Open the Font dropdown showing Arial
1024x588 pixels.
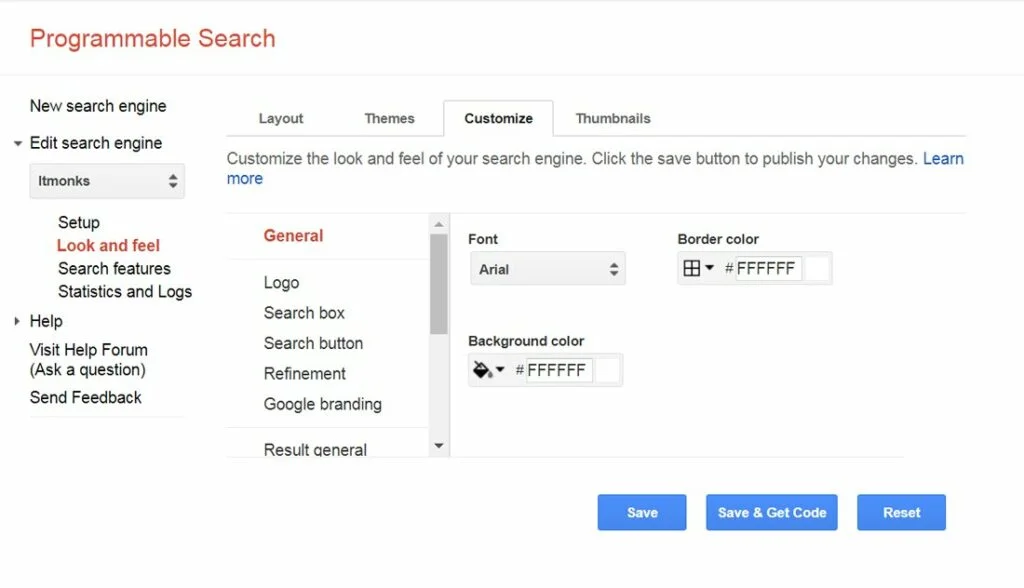point(547,269)
